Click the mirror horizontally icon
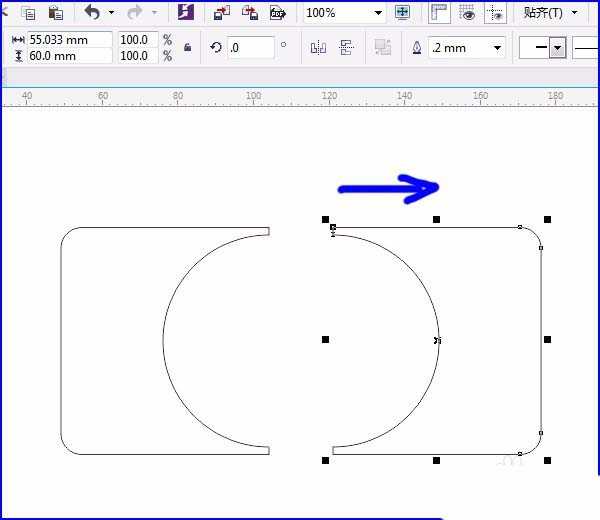Image resolution: width=600 pixels, height=520 pixels. pos(318,48)
